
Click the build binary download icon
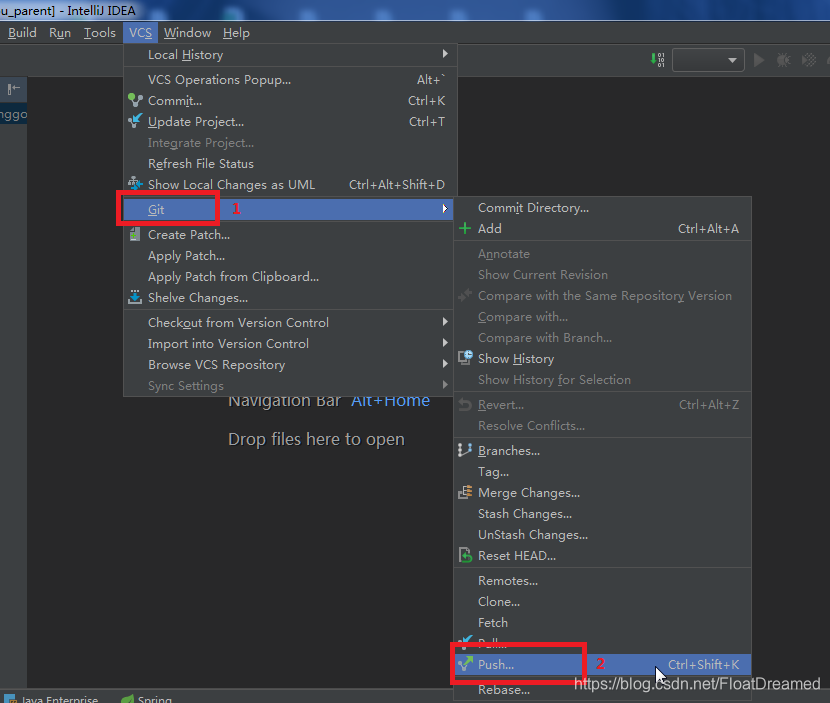tap(657, 60)
